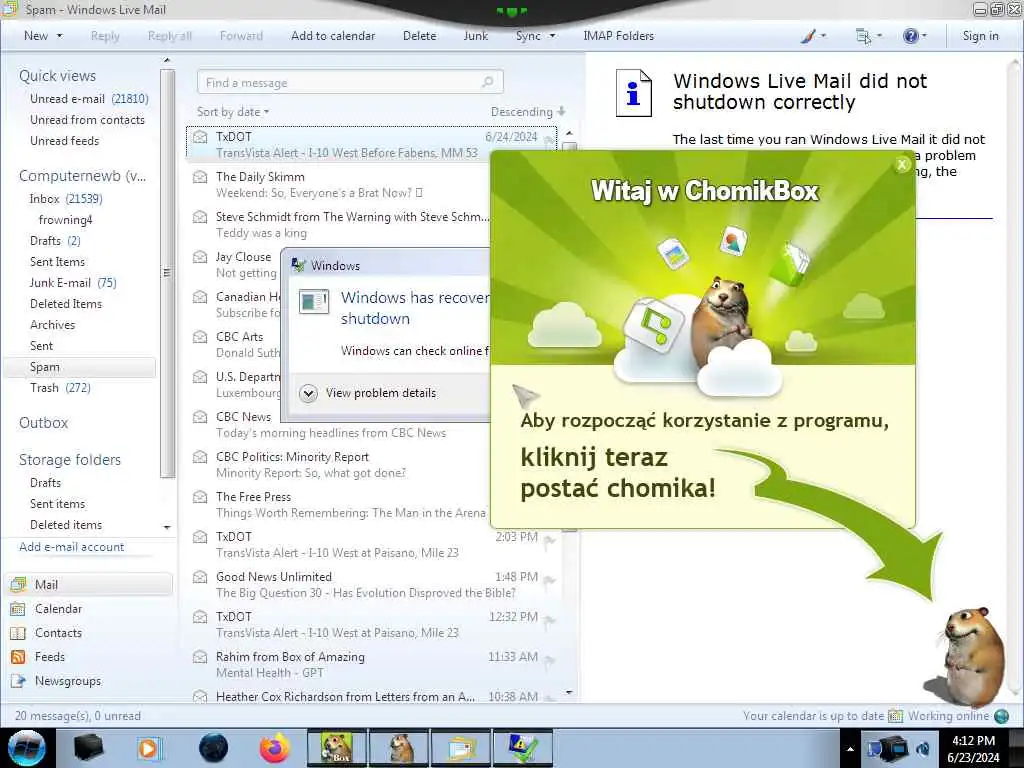Open the Junk E-mail folder
The width and height of the screenshot is (1024, 768).
(x=72, y=283)
